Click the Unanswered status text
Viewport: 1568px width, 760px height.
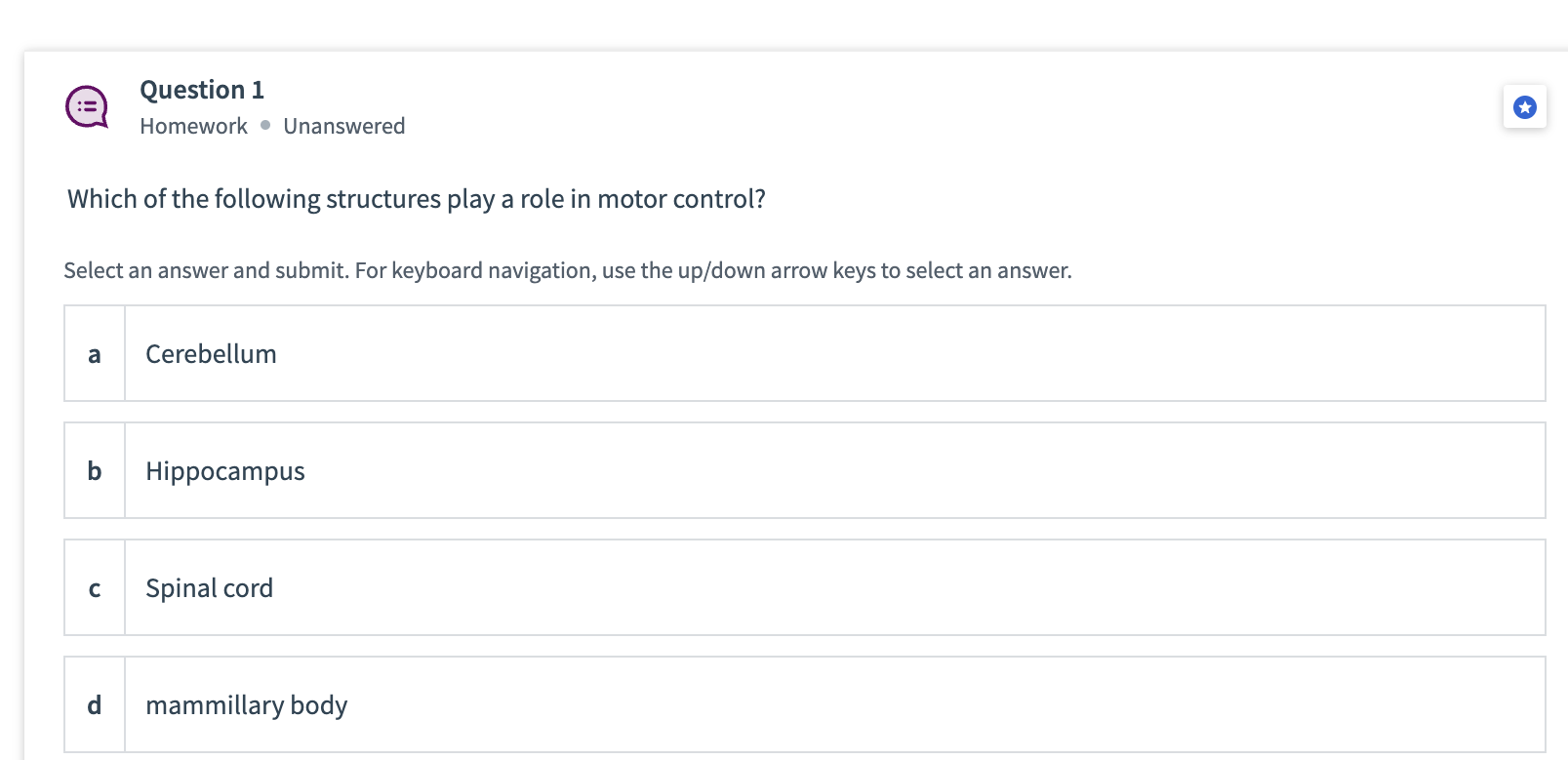(343, 126)
